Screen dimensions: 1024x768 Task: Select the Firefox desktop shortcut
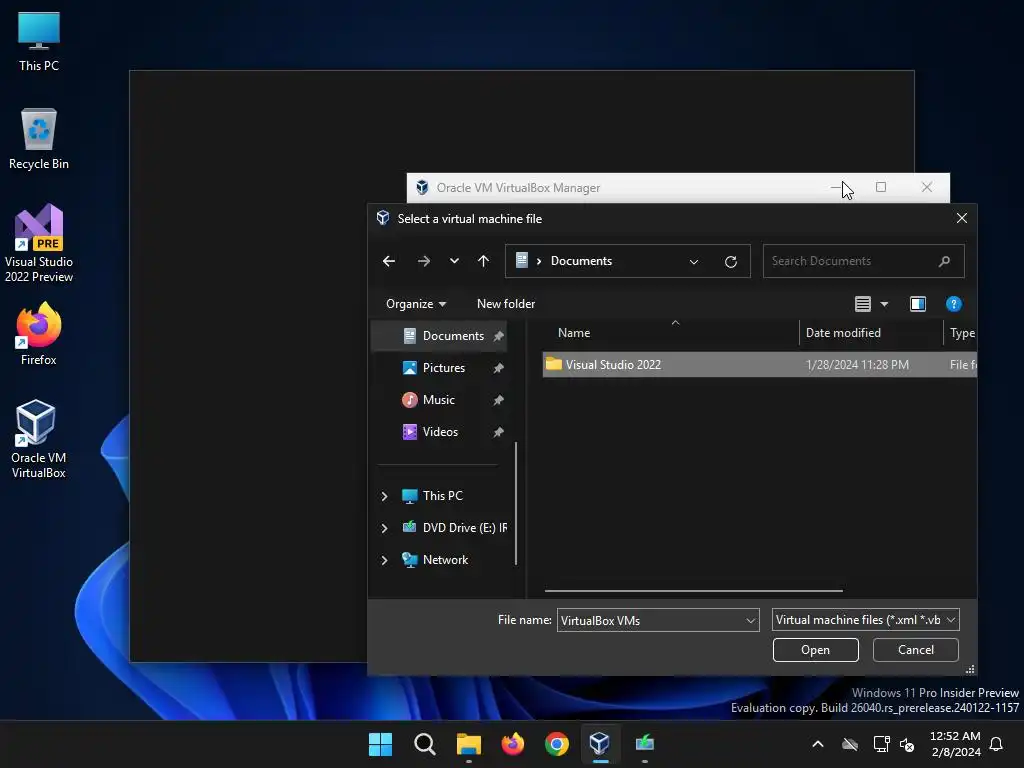39,334
